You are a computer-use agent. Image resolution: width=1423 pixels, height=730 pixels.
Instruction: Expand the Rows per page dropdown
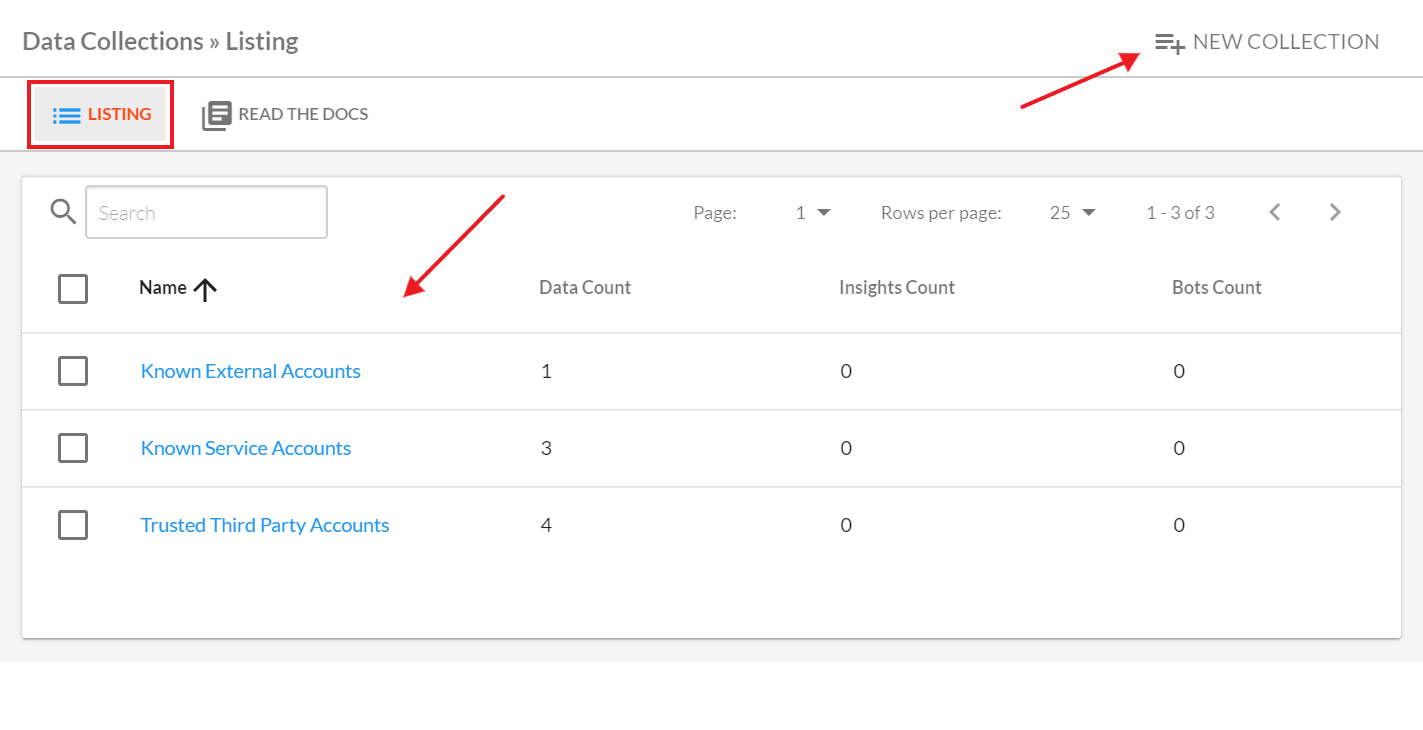[1073, 212]
